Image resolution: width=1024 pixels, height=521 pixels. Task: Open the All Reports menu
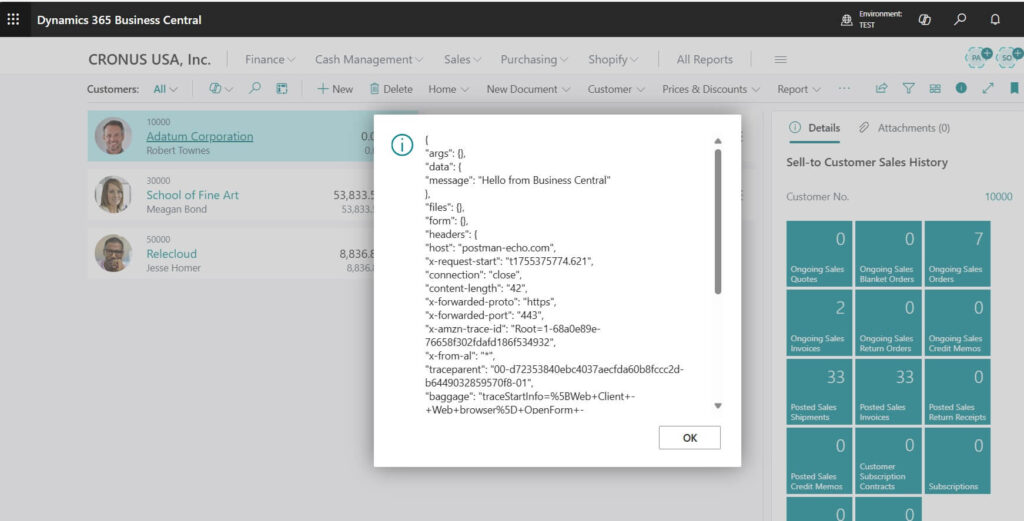coord(704,60)
